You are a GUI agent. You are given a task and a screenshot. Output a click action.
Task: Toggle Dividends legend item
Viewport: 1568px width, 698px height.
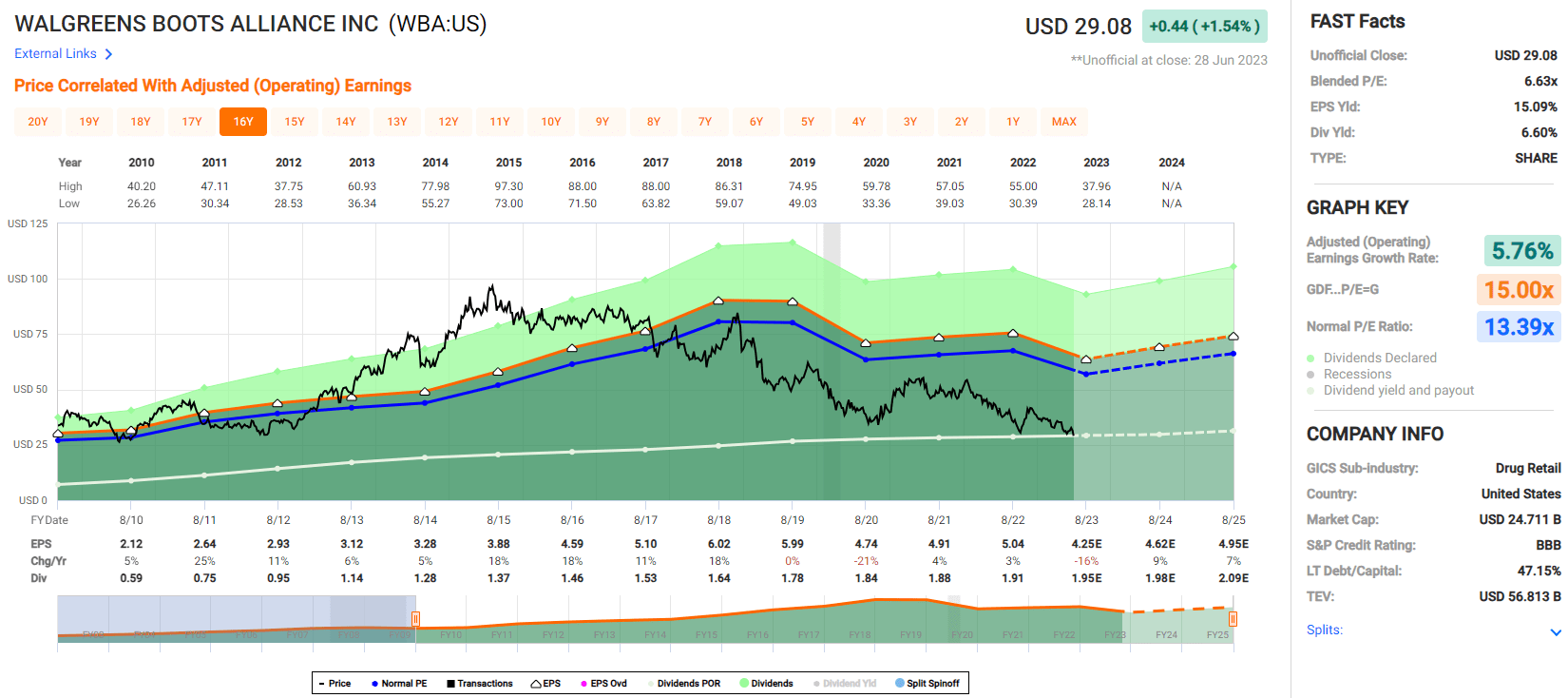pos(767,683)
